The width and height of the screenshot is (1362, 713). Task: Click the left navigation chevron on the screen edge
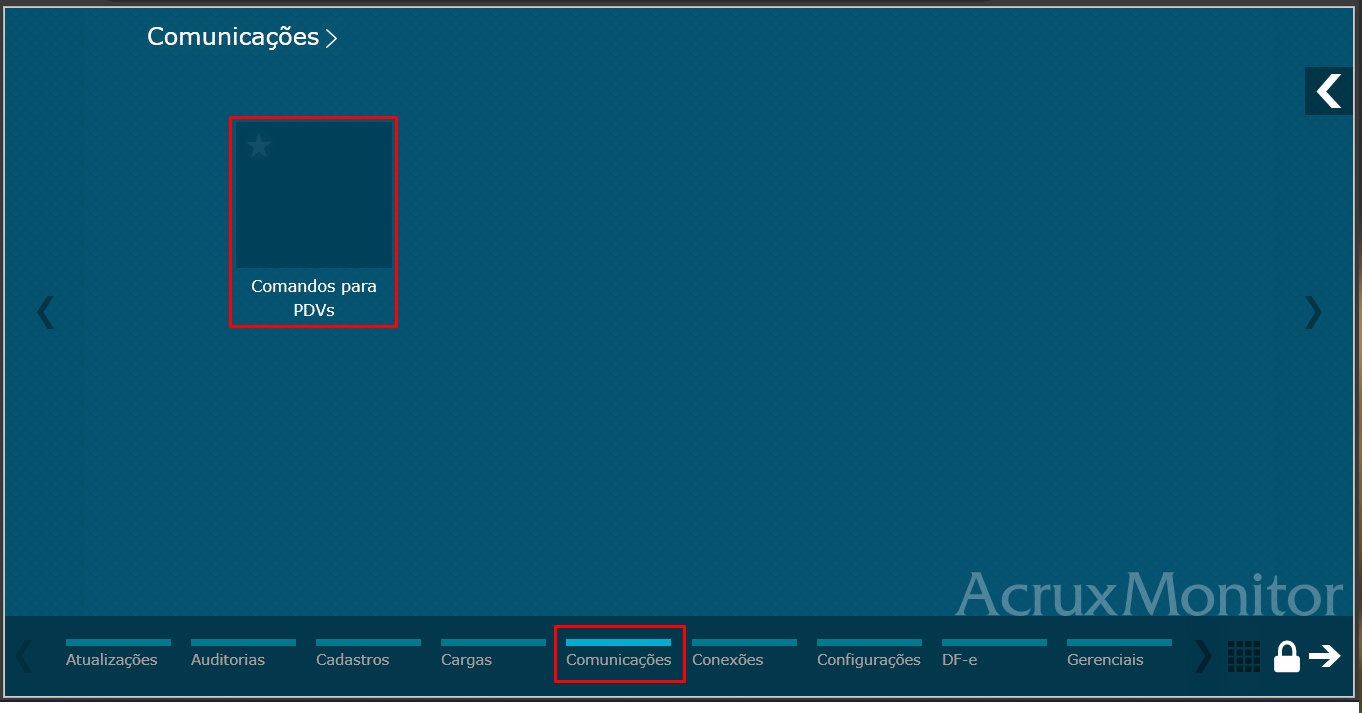point(46,312)
